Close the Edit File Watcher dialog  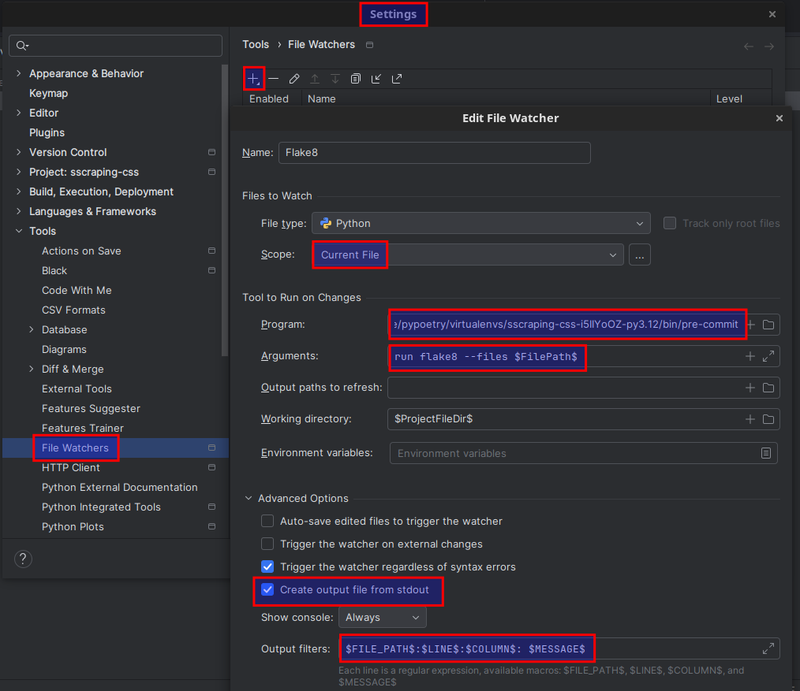tap(779, 118)
